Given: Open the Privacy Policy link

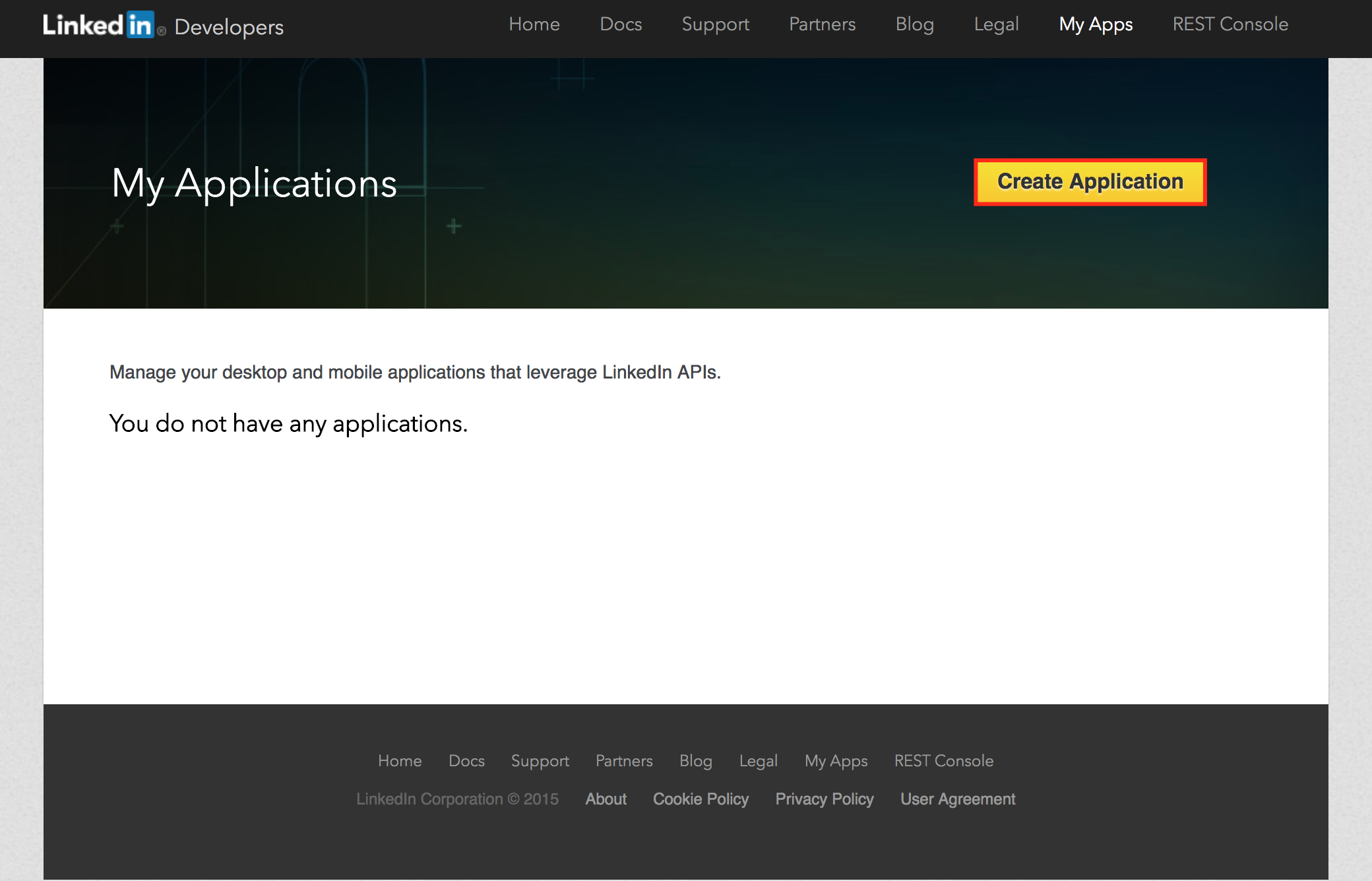Looking at the screenshot, I should [824, 799].
